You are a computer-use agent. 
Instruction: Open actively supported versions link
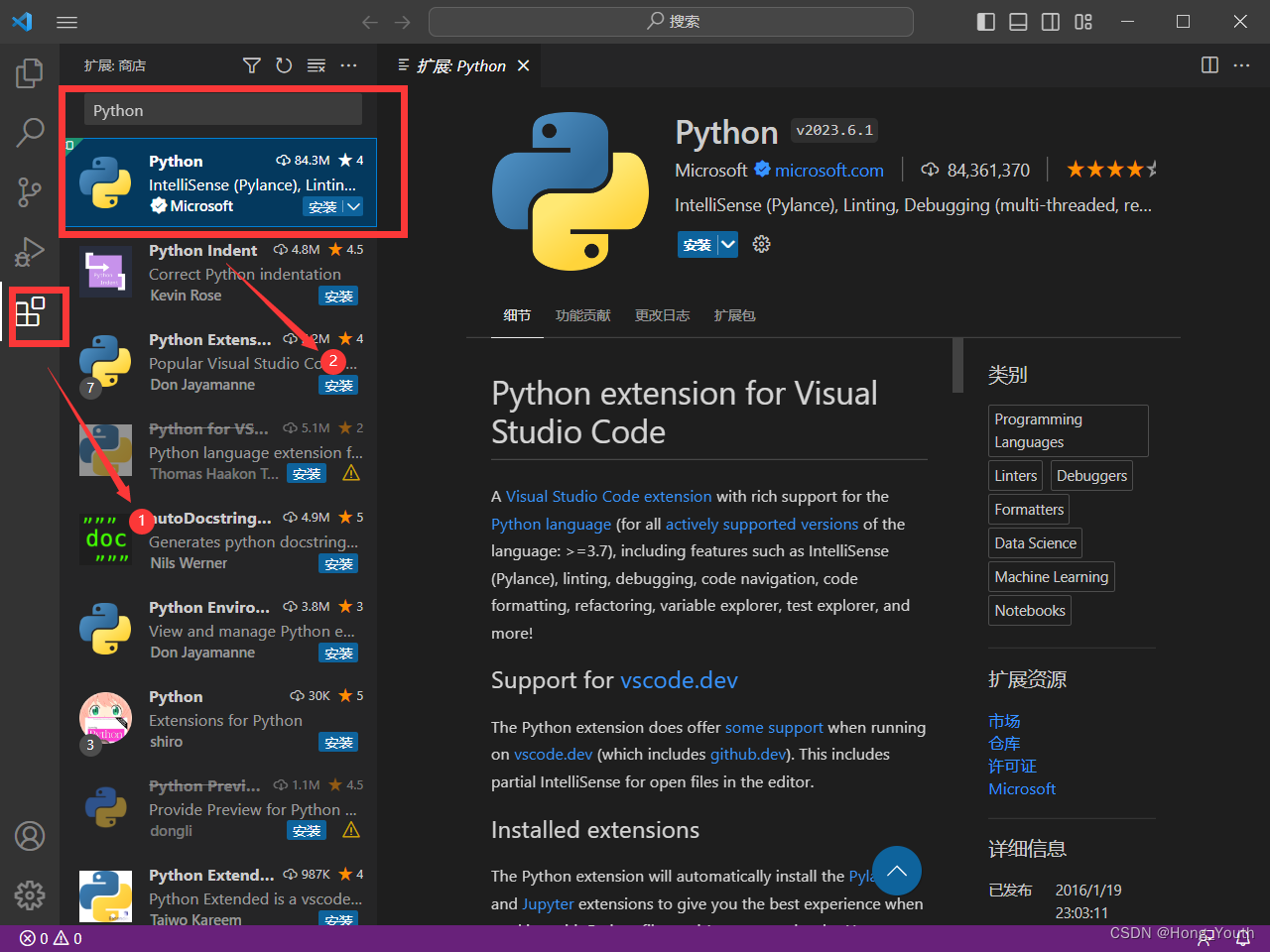tap(762, 524)
